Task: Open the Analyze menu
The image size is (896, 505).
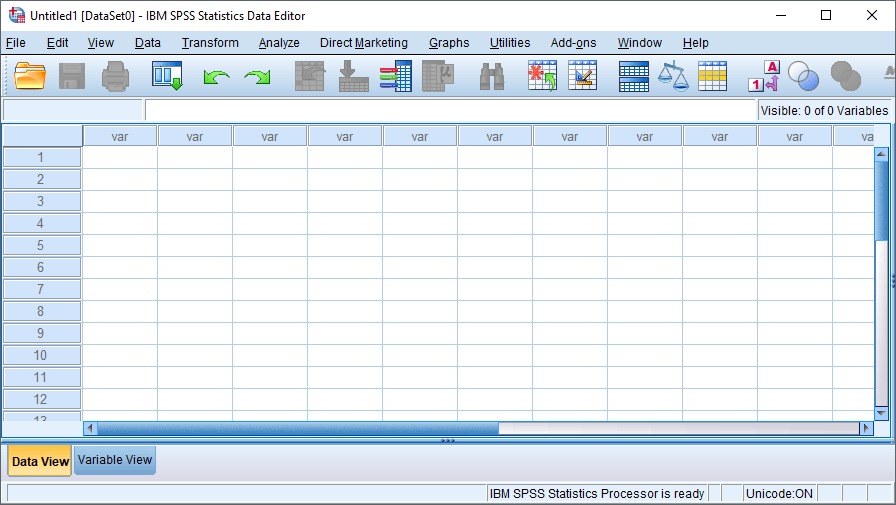Action: pyautogui.click(x=279, y=43)
